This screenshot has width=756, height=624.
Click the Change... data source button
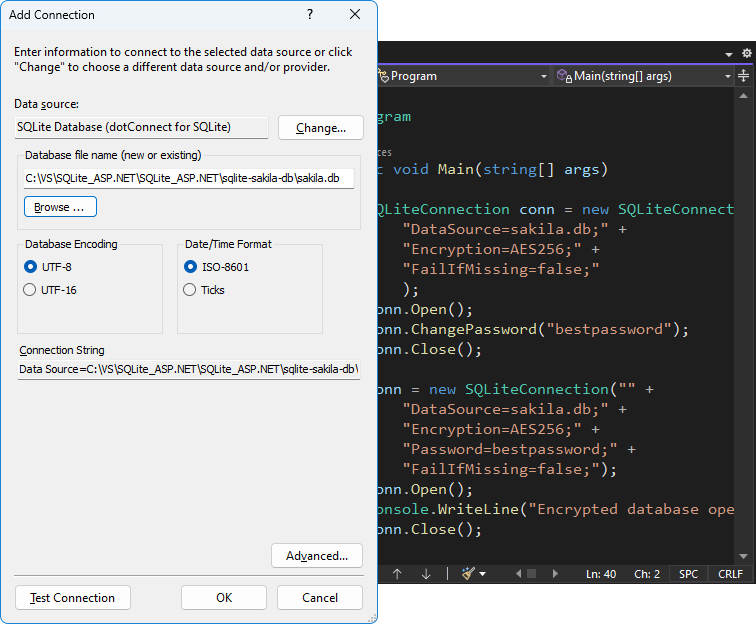(x=321, y=128)
